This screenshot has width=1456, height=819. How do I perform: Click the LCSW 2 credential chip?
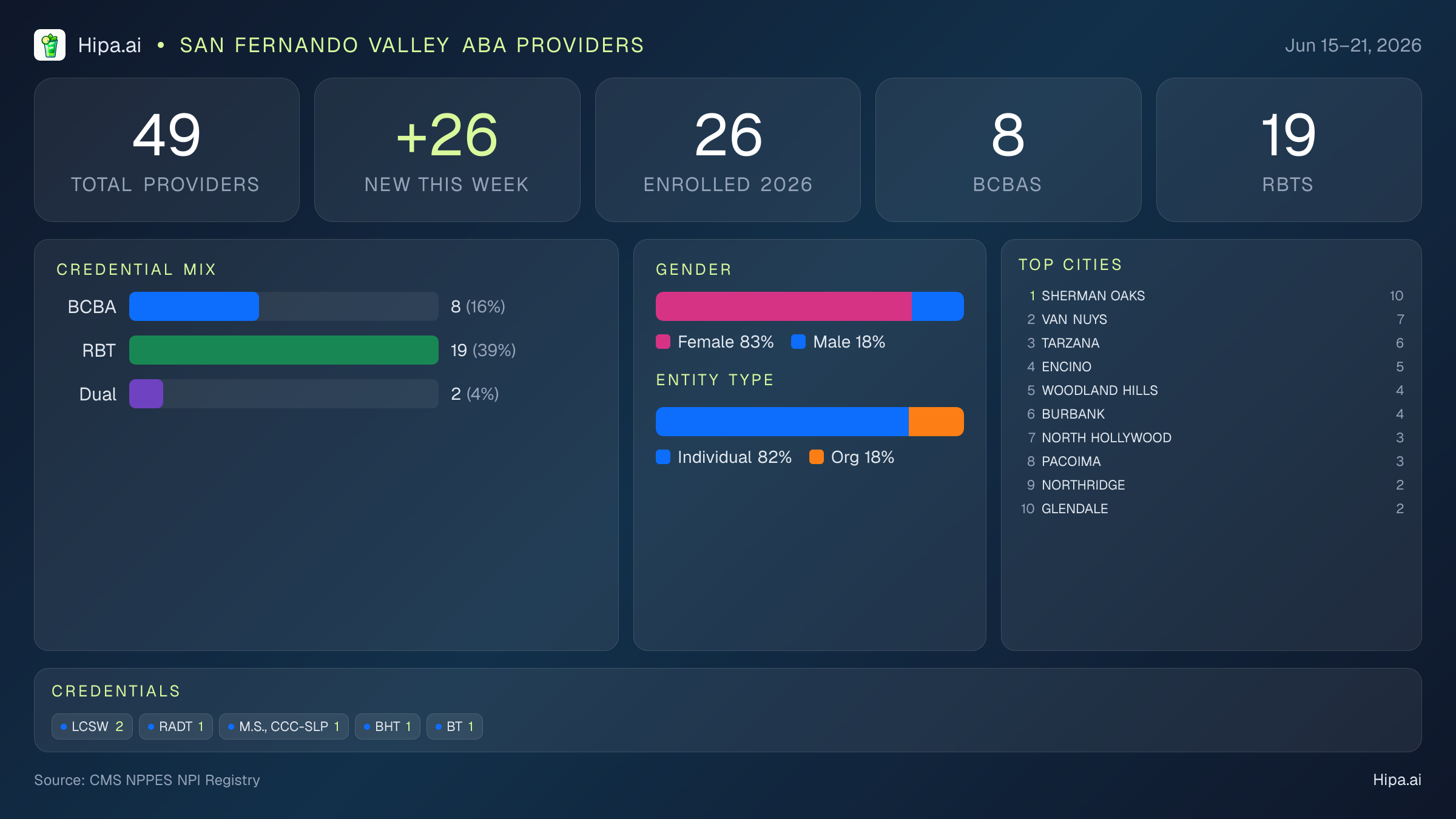tap(92, 726)
